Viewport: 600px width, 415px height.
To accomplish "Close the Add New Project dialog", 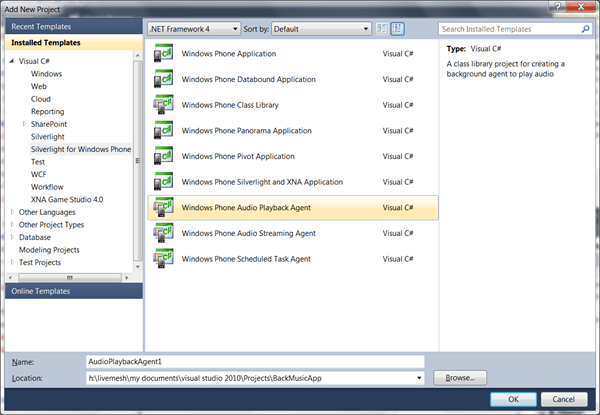I will [580, 6].
